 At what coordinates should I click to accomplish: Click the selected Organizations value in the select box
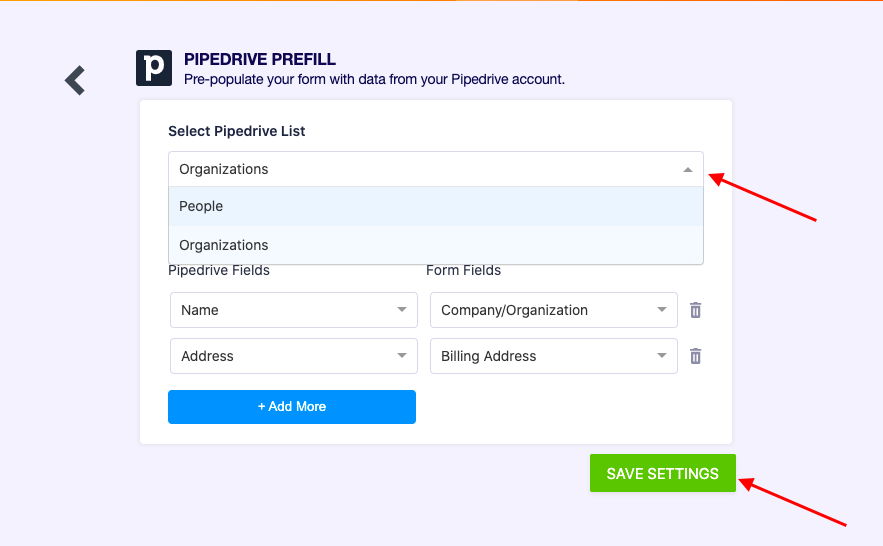point(224,169)
